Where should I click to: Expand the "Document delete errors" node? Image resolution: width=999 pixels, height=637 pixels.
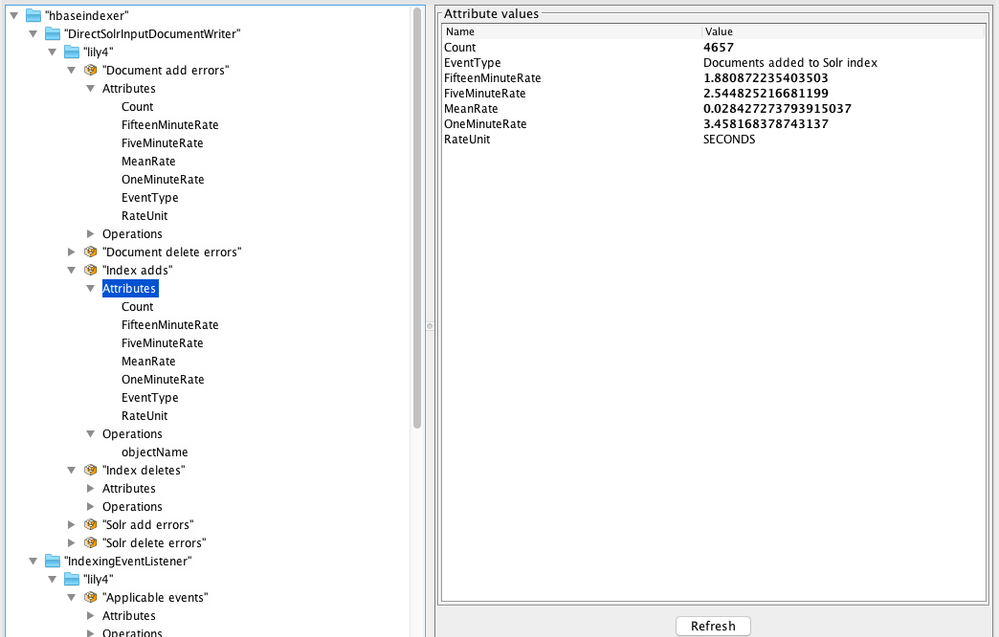click(71, 252)
